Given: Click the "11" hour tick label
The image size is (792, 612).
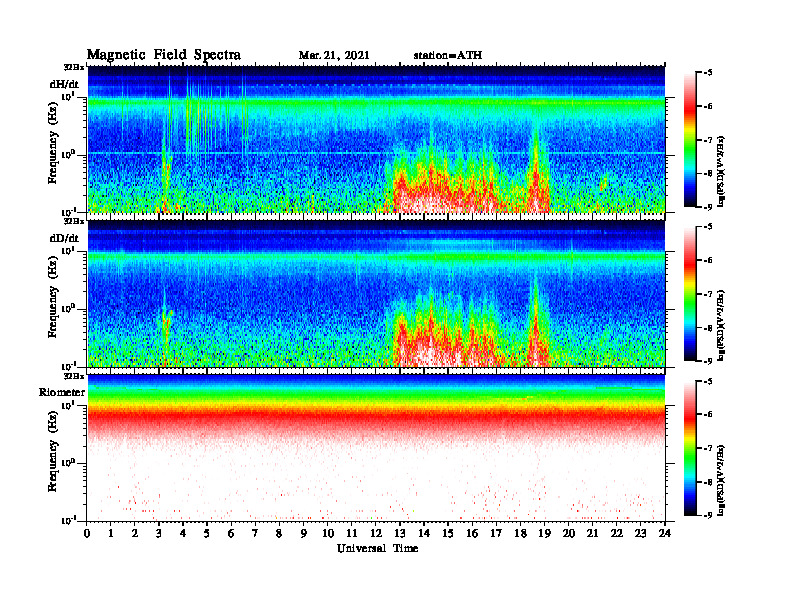Looking at the screenshot, I should [352, 534].
